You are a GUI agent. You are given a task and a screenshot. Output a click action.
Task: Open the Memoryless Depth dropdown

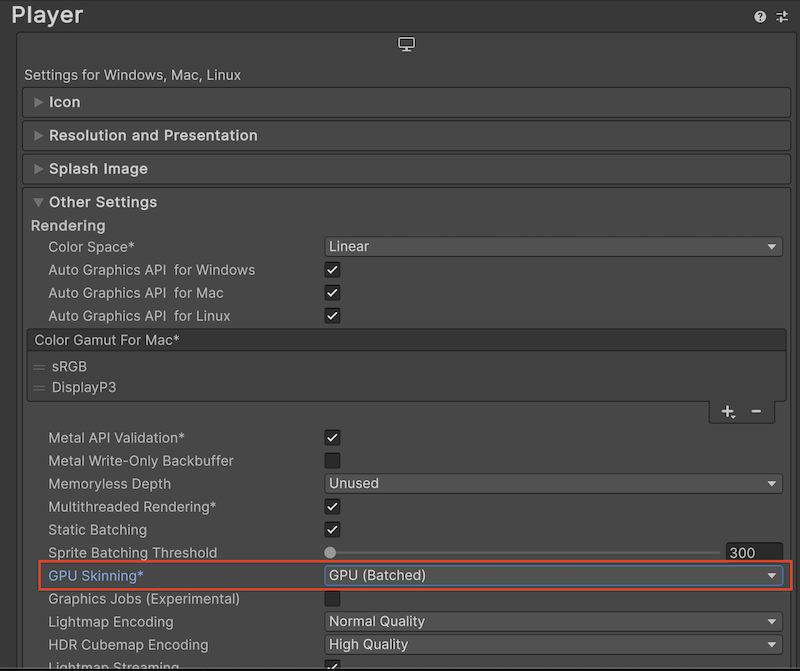554,483
